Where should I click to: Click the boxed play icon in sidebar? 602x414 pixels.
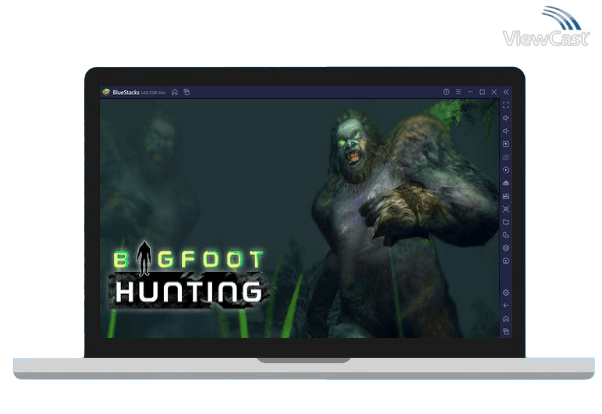click(x=506, y=144)
